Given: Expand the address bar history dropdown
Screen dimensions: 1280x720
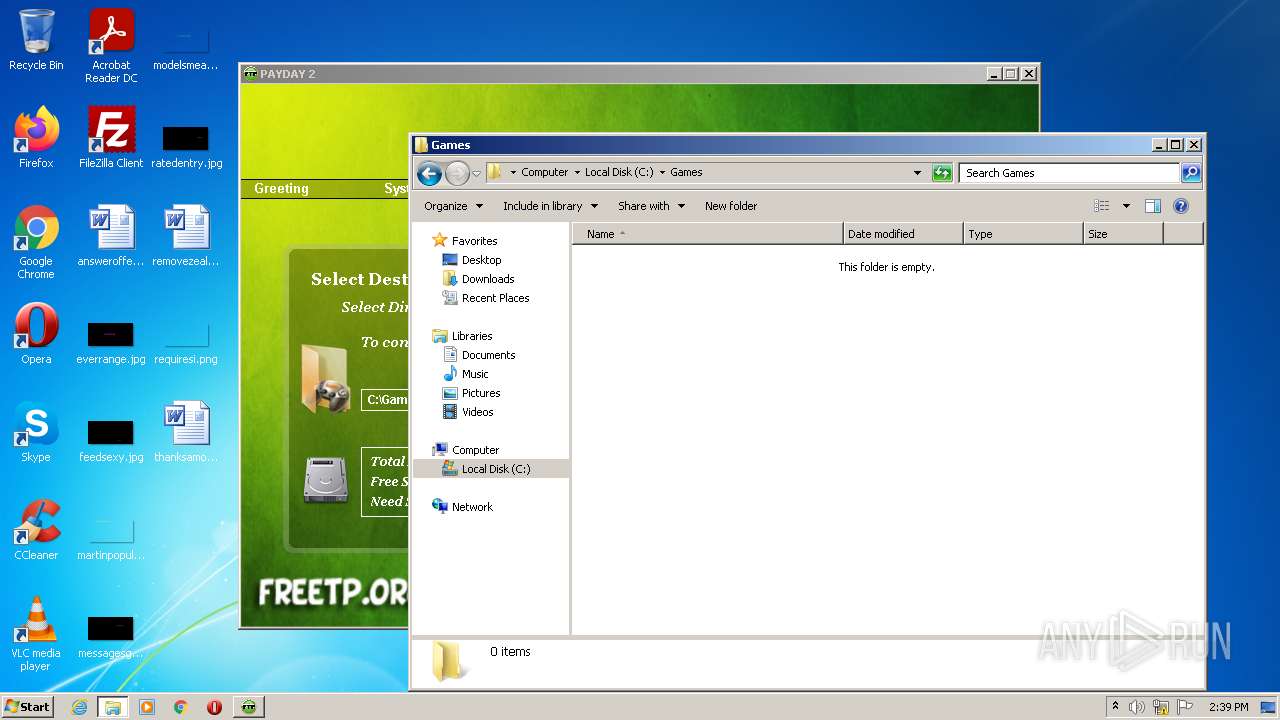Looking at the screenshot, I should click(917, 173).
